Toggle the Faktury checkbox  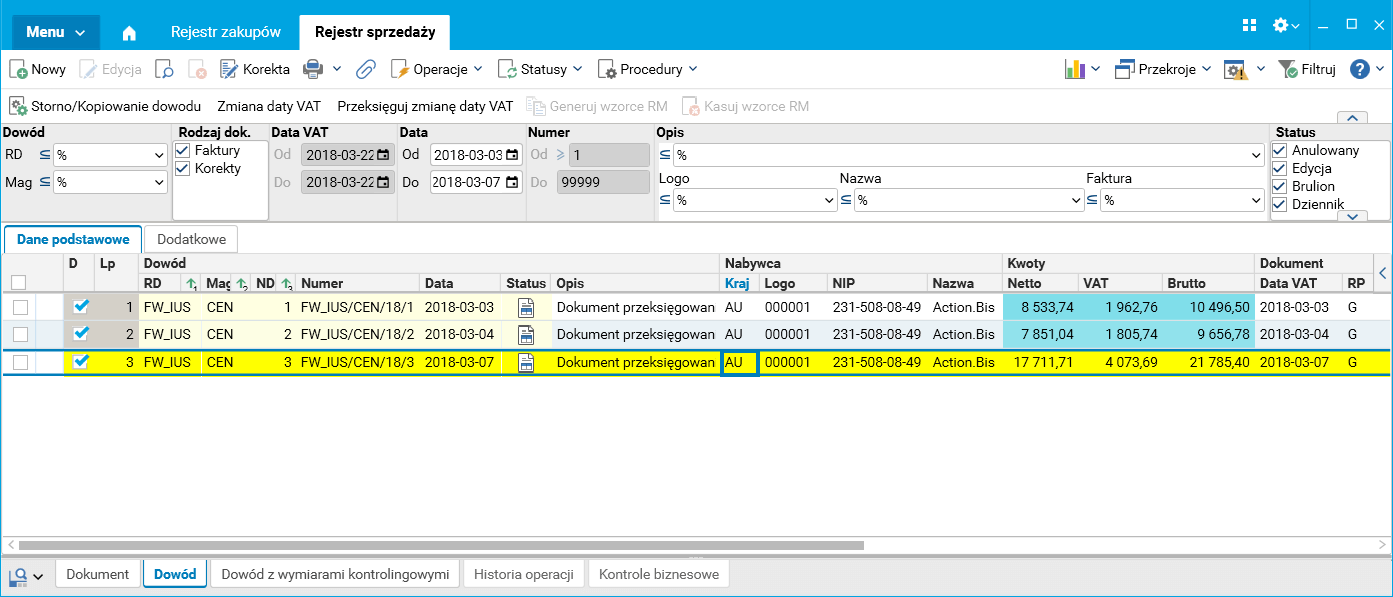(x=182, y=150)
